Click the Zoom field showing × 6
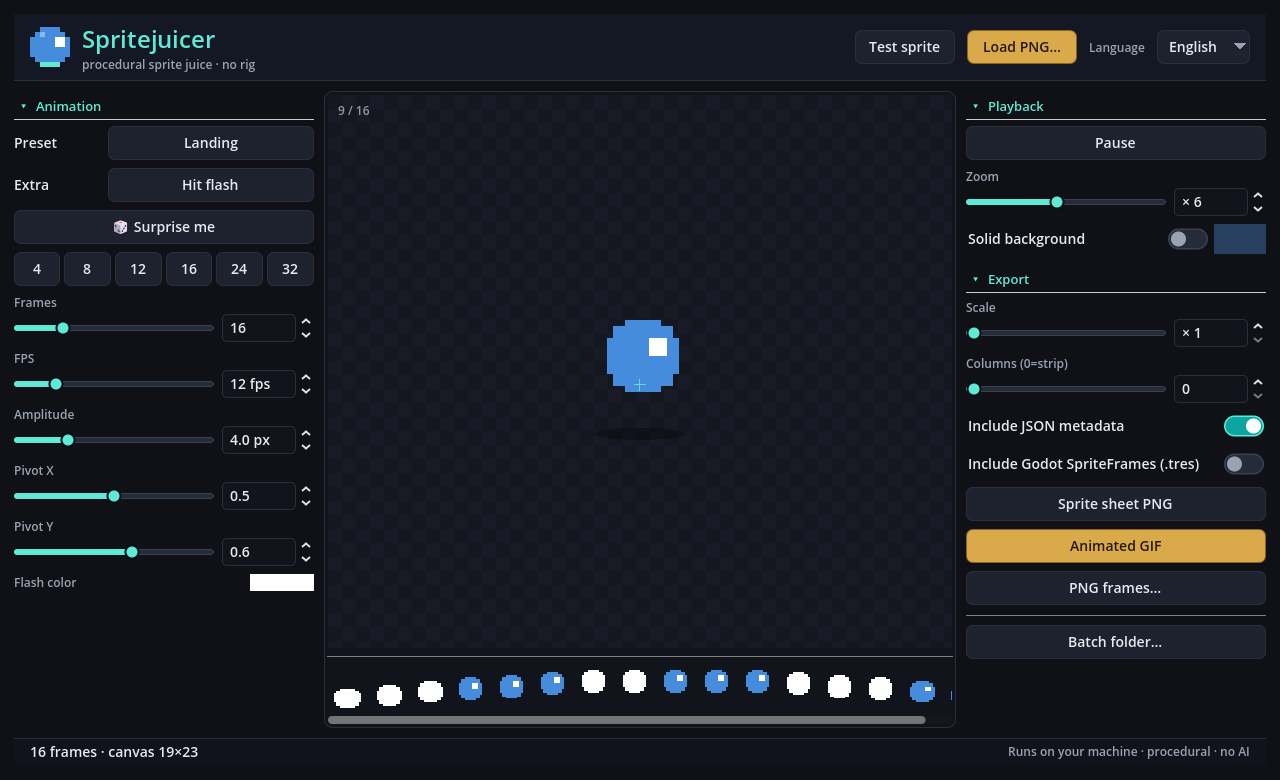 point(1210,202)
